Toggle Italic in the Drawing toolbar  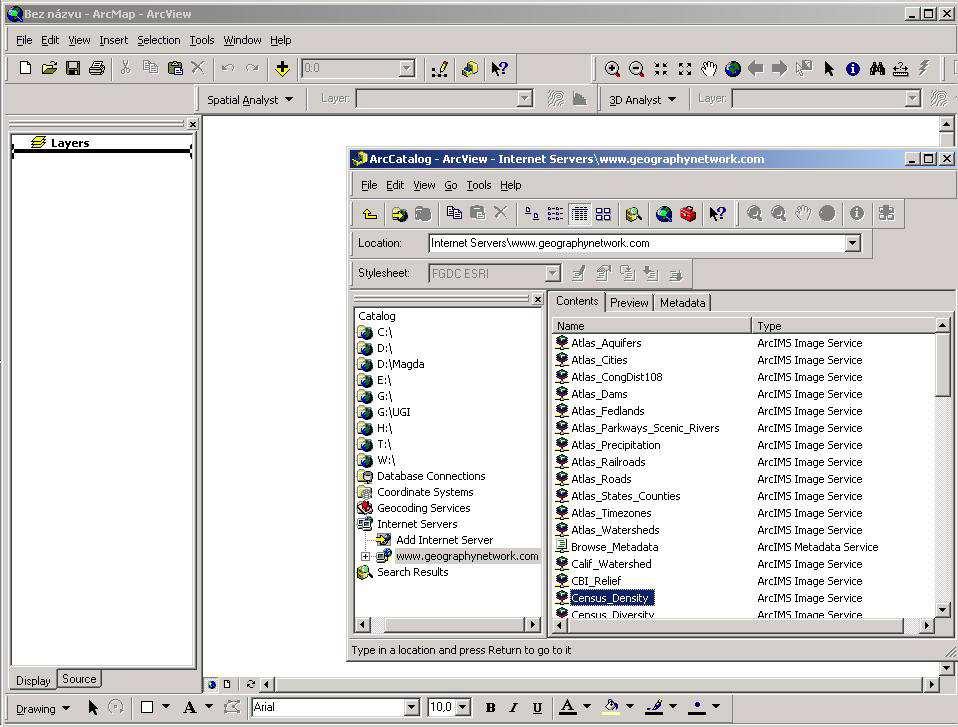[513, 707]
